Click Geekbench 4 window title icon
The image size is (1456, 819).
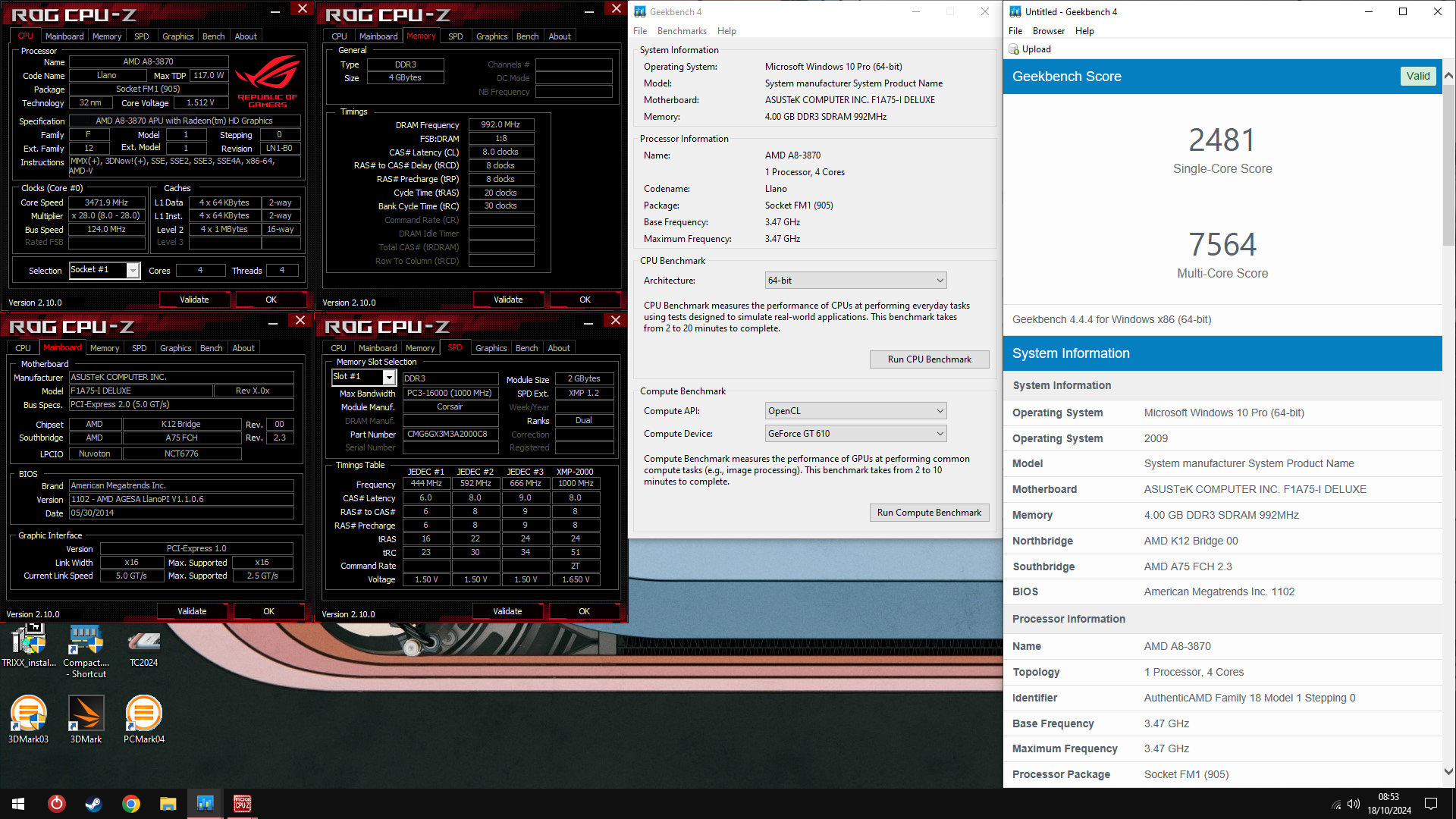(x=640, y=11)
